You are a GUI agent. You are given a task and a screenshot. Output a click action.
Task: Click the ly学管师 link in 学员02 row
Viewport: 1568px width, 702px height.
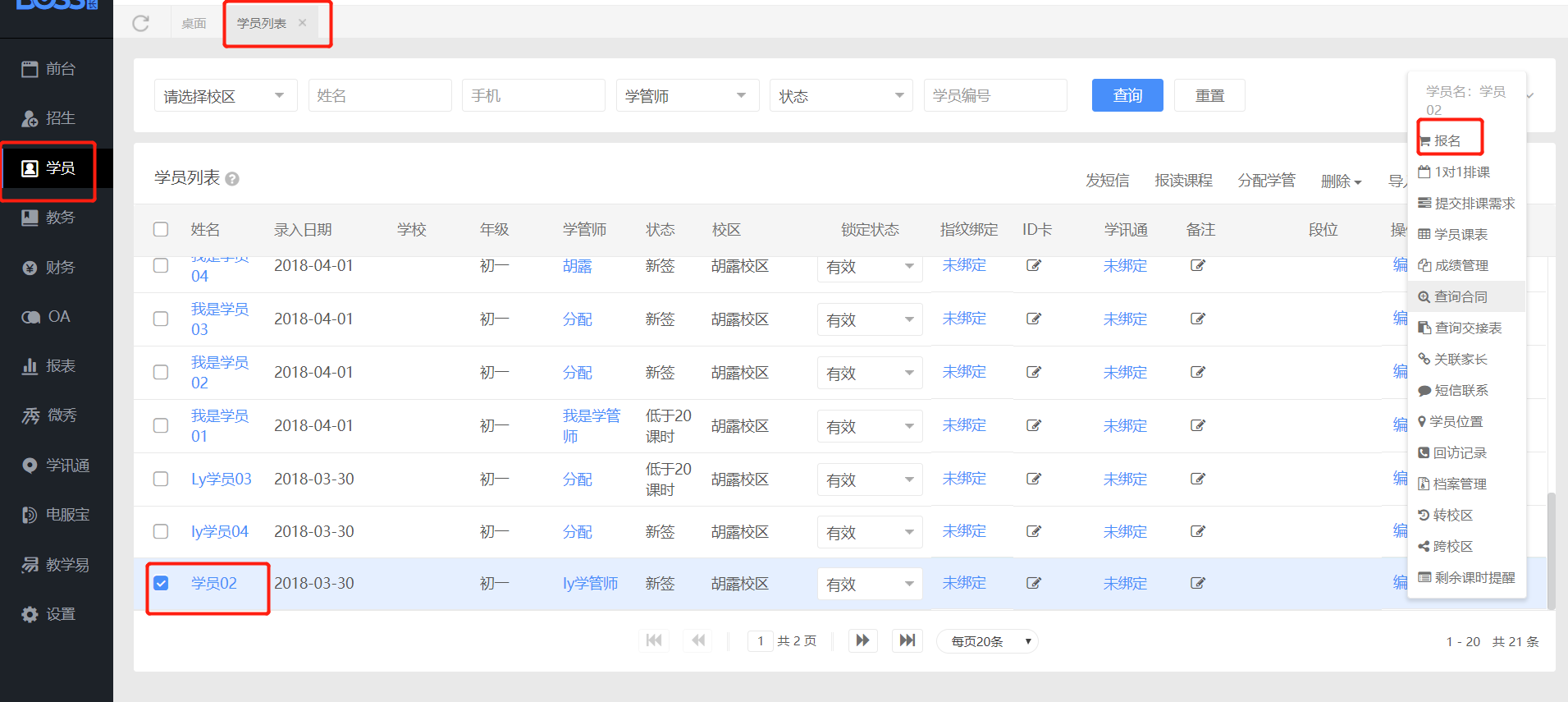(590, 583)
